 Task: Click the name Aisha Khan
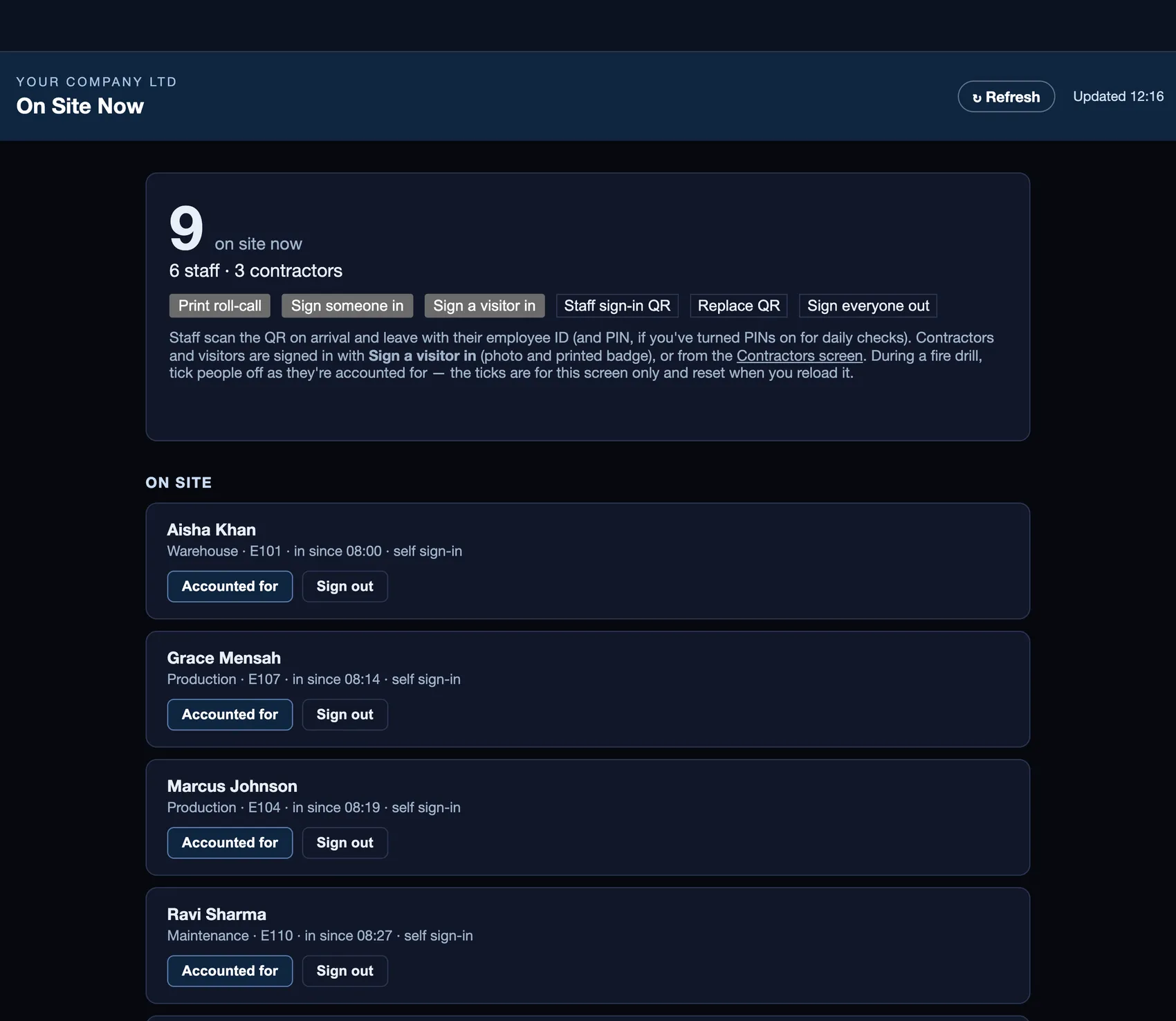(212, 530)
